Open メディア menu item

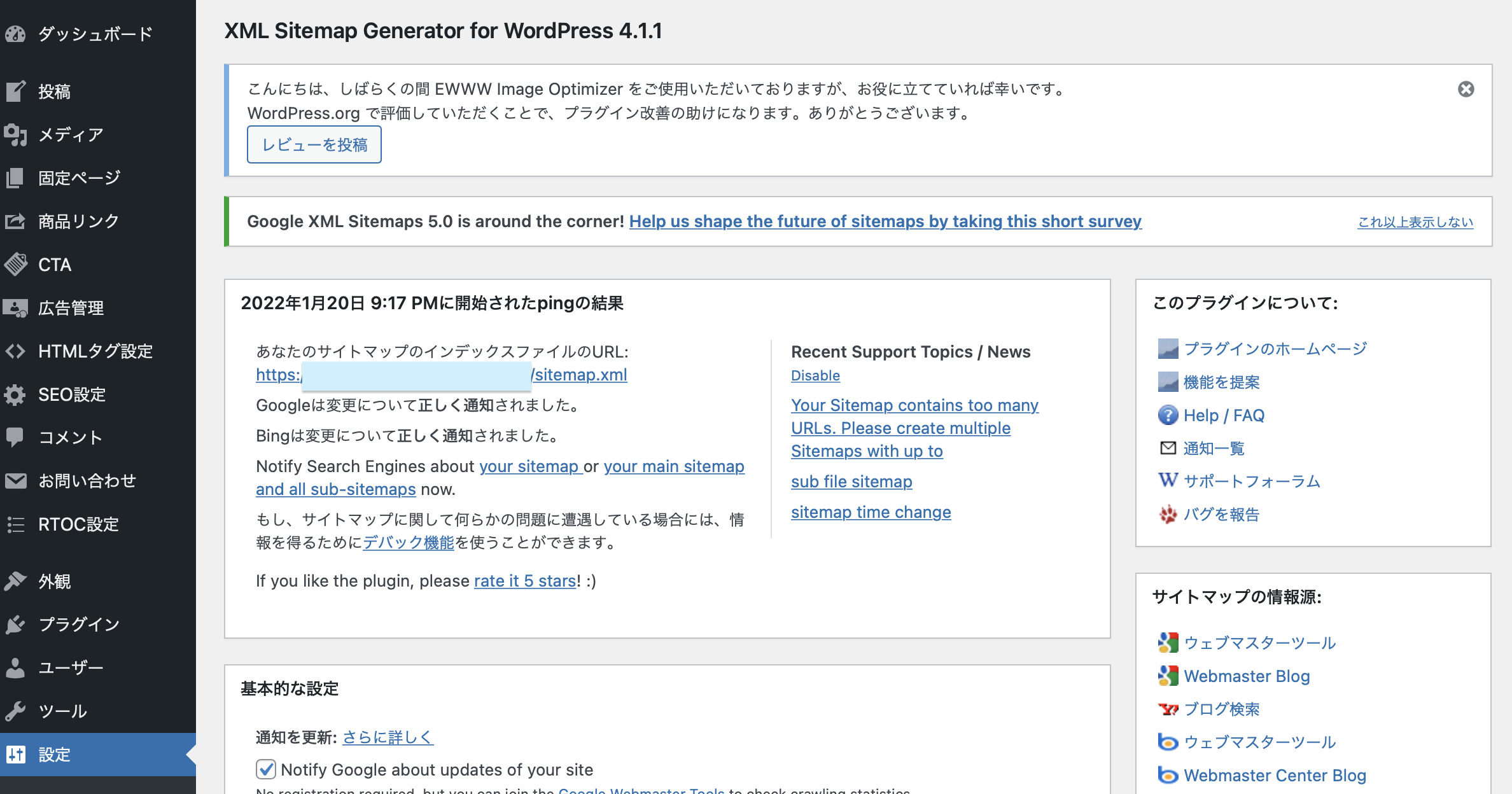[98, 134]
